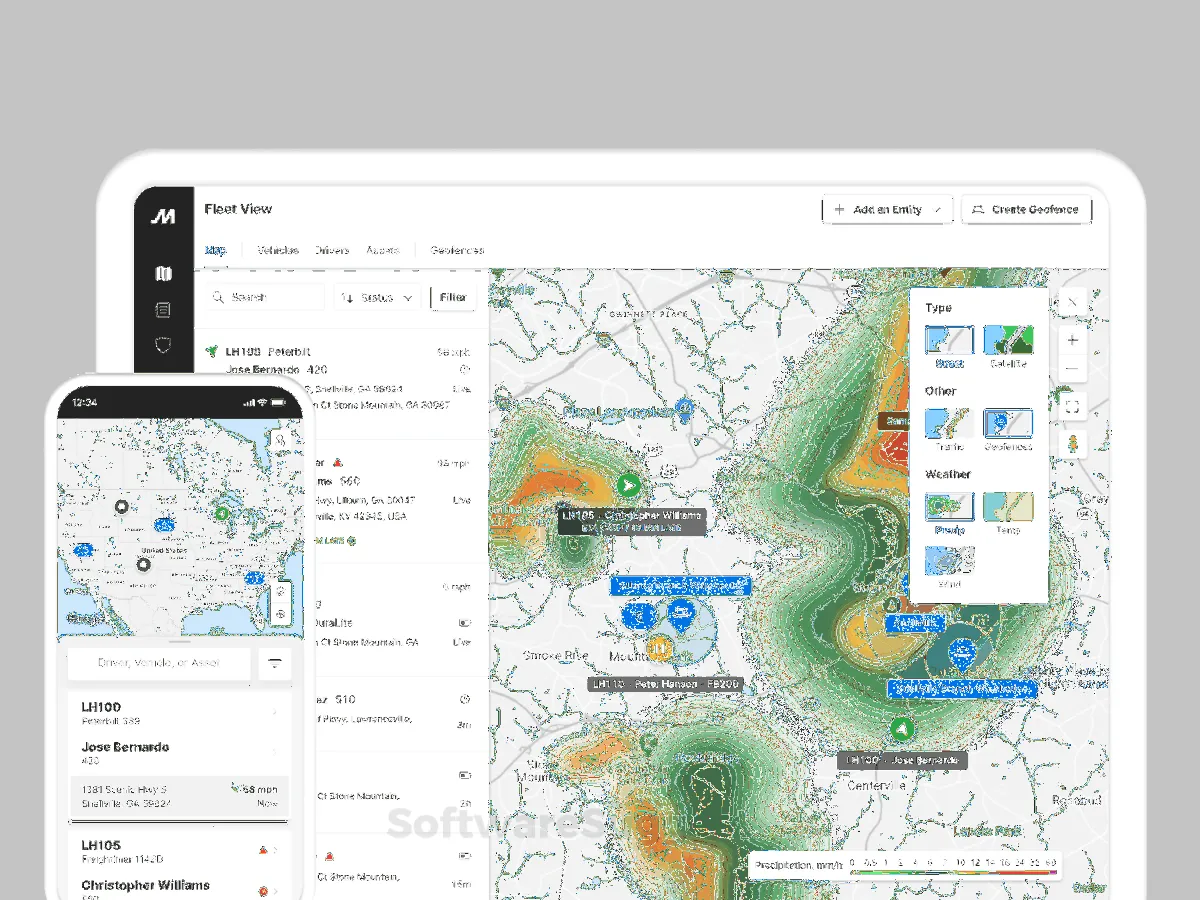Click the red alert icon in second vehicle row
This screenshot has height=900, width=1200.
pyautogui.click(x=337, y=462)
